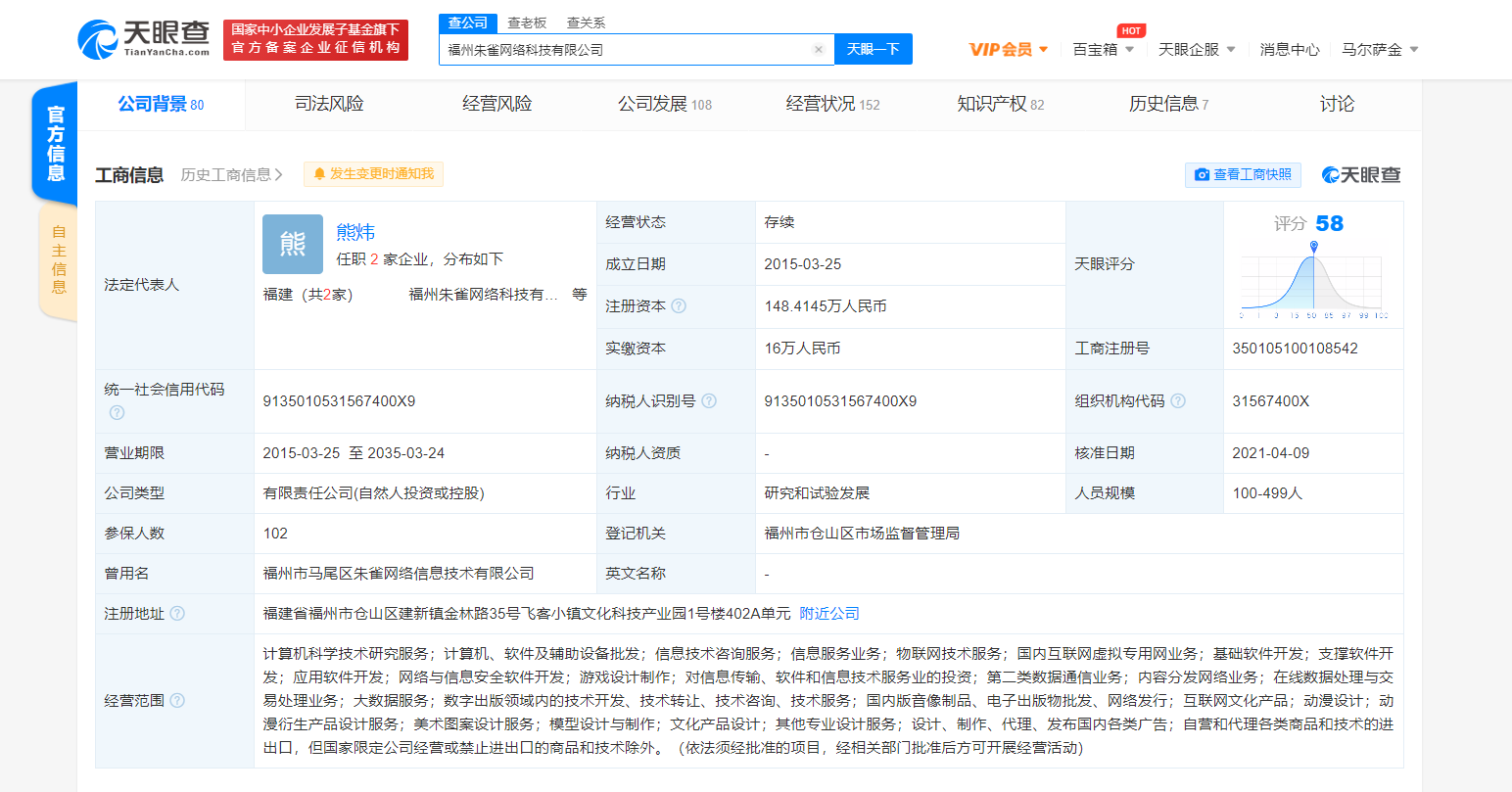Click the 天眼查 logo beside the snapshot button
The image size is (1512, 792).
point(1361,175)
